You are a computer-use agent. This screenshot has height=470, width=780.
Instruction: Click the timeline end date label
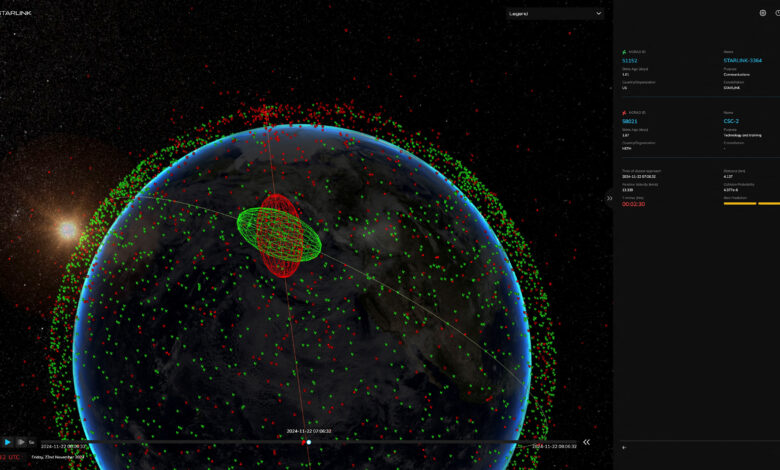coord(554,447)
